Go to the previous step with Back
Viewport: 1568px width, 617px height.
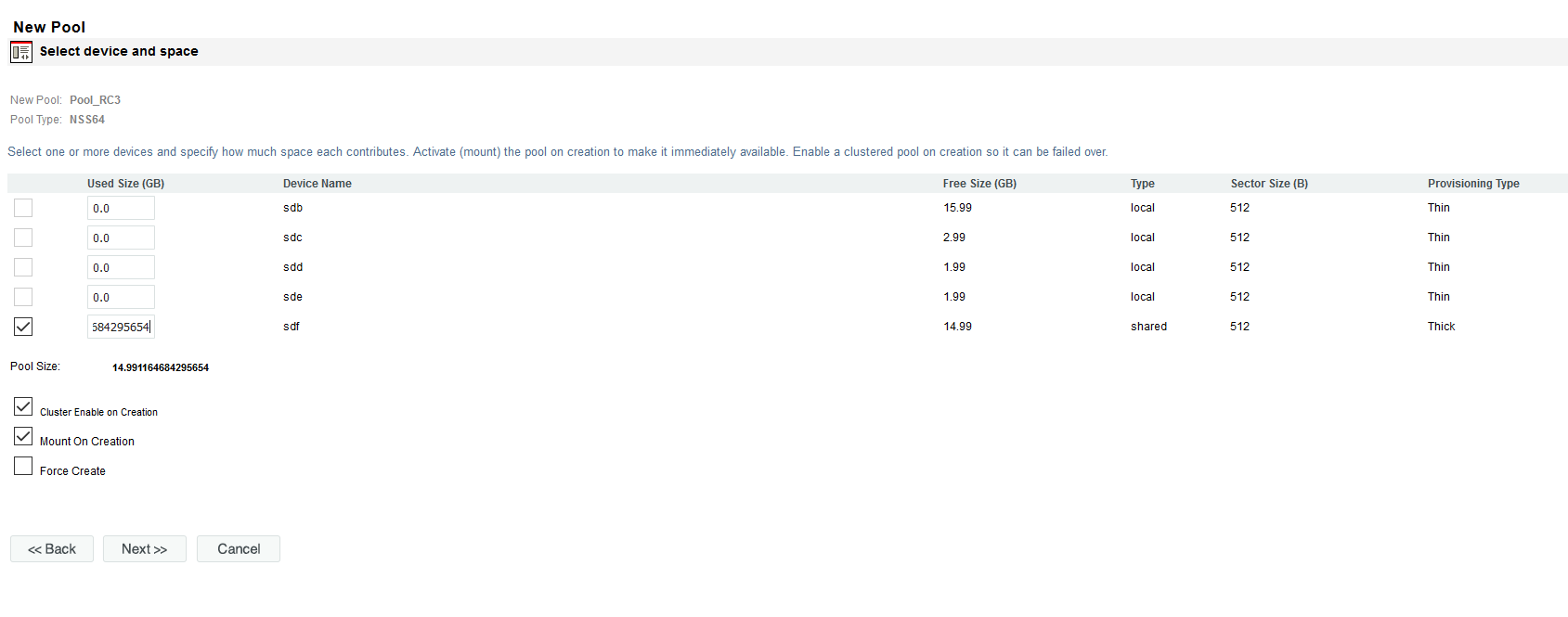pyautogui.click(x=52, y=549)
